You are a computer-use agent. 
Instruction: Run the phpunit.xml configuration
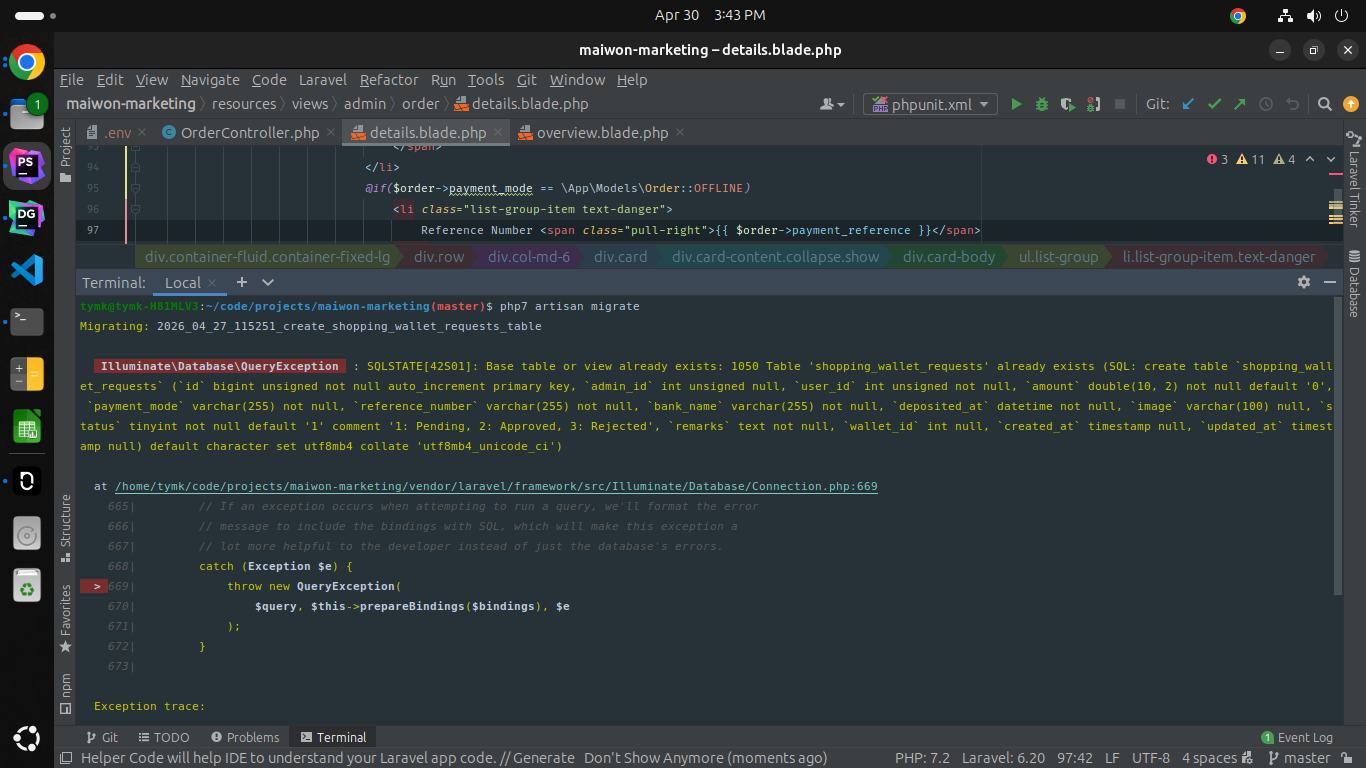click(x=1016, y=104)
